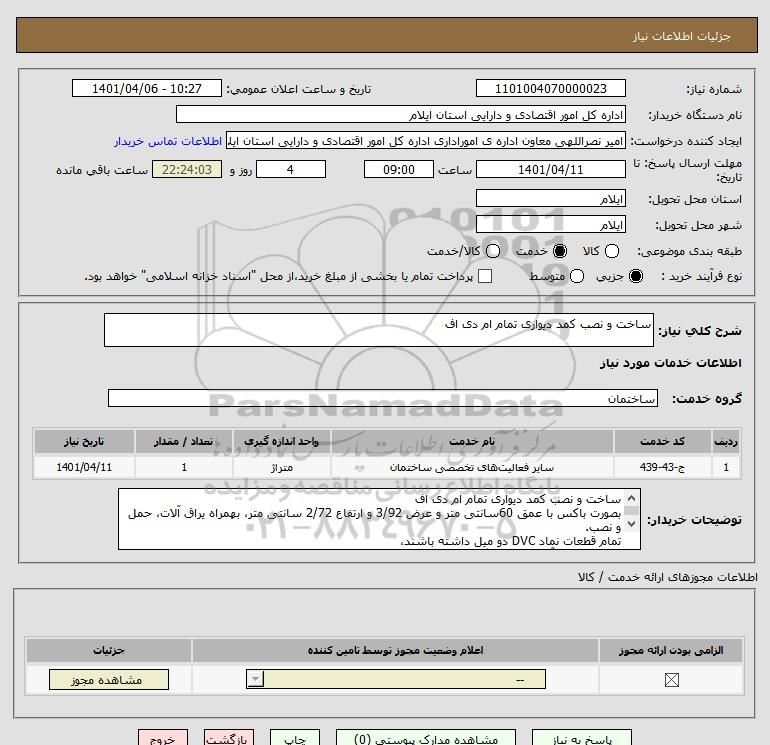This screenshot has width=770, height=745.
Task: Click the service group field ساختمان
Action: pyautogui.click(x=383, y=398)
